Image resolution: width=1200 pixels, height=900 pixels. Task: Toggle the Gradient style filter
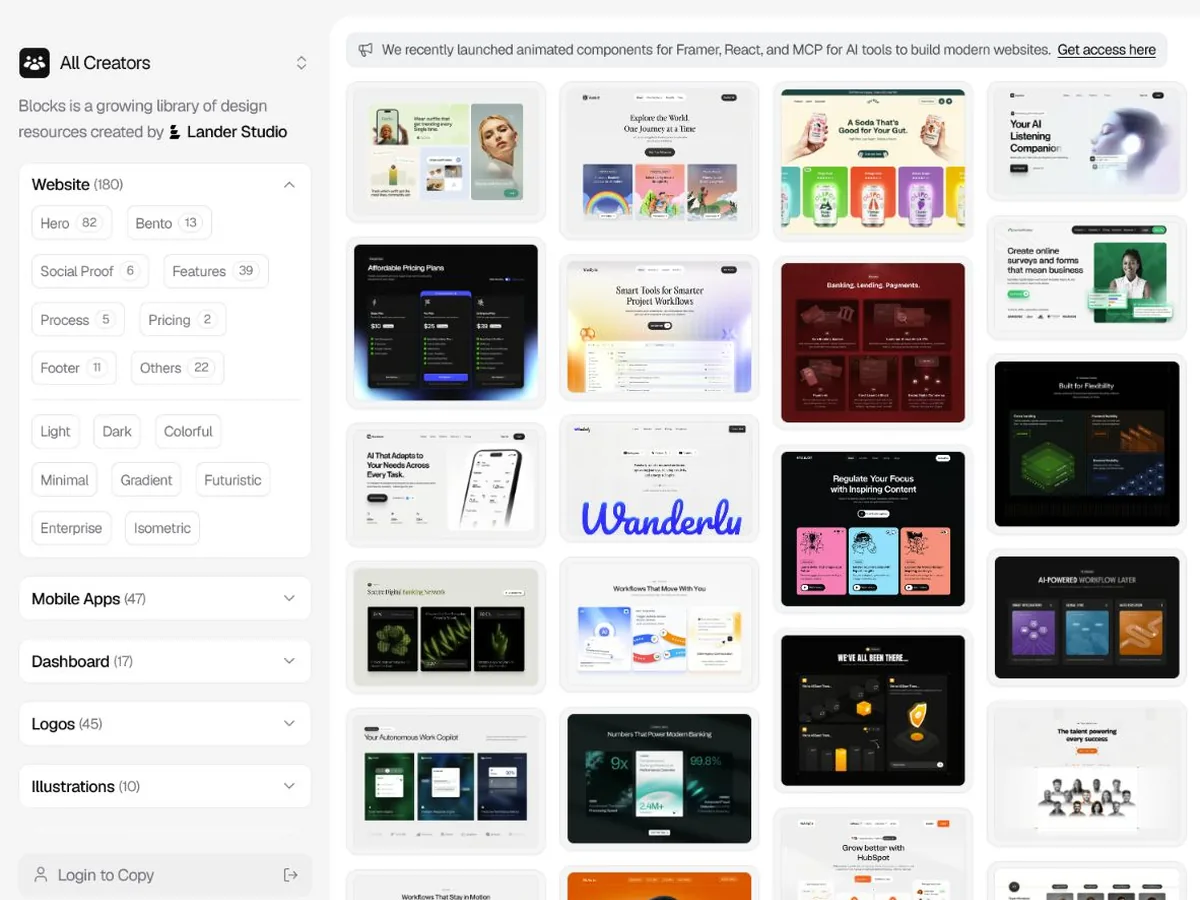coord(146,480)
